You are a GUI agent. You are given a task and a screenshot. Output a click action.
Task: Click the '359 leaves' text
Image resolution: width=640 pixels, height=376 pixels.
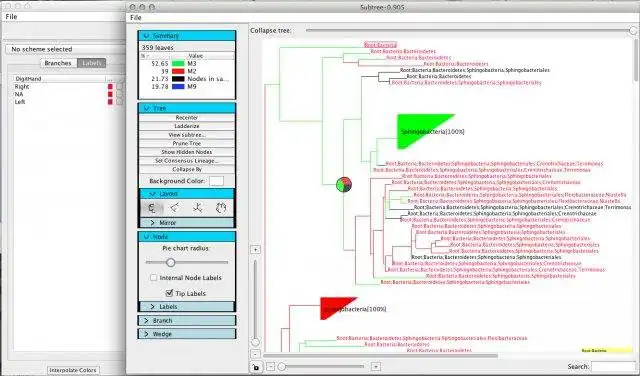[158, 47]
